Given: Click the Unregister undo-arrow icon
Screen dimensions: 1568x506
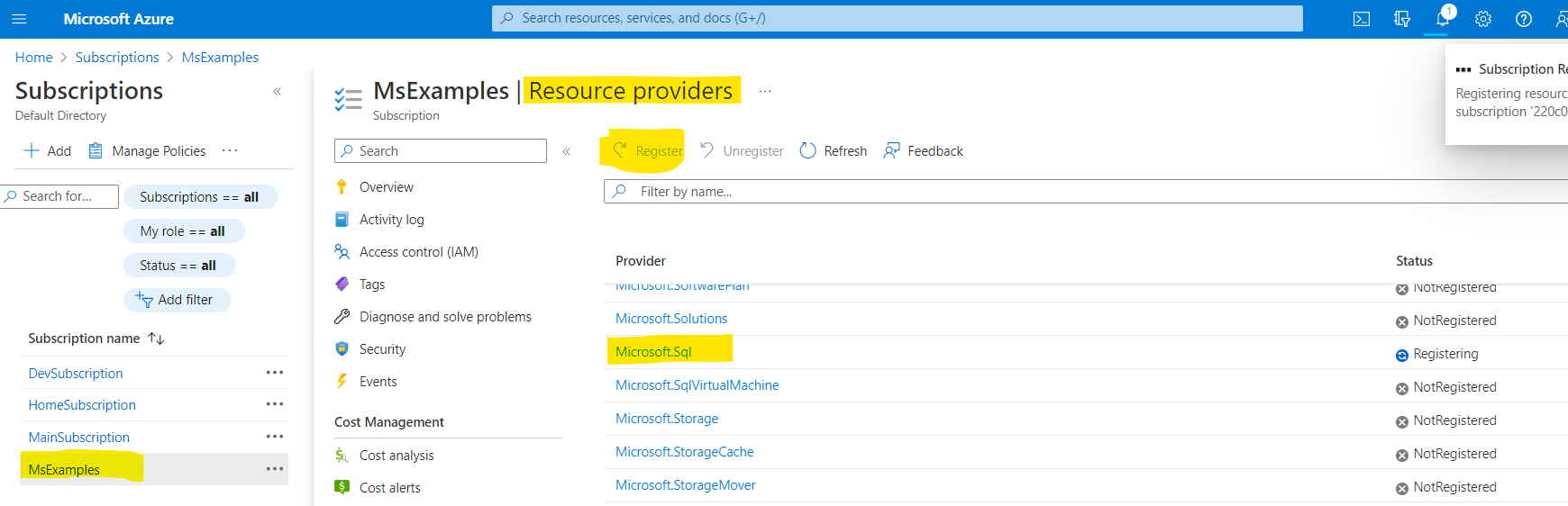Looking at the screenshot, I should click(707, 150).
